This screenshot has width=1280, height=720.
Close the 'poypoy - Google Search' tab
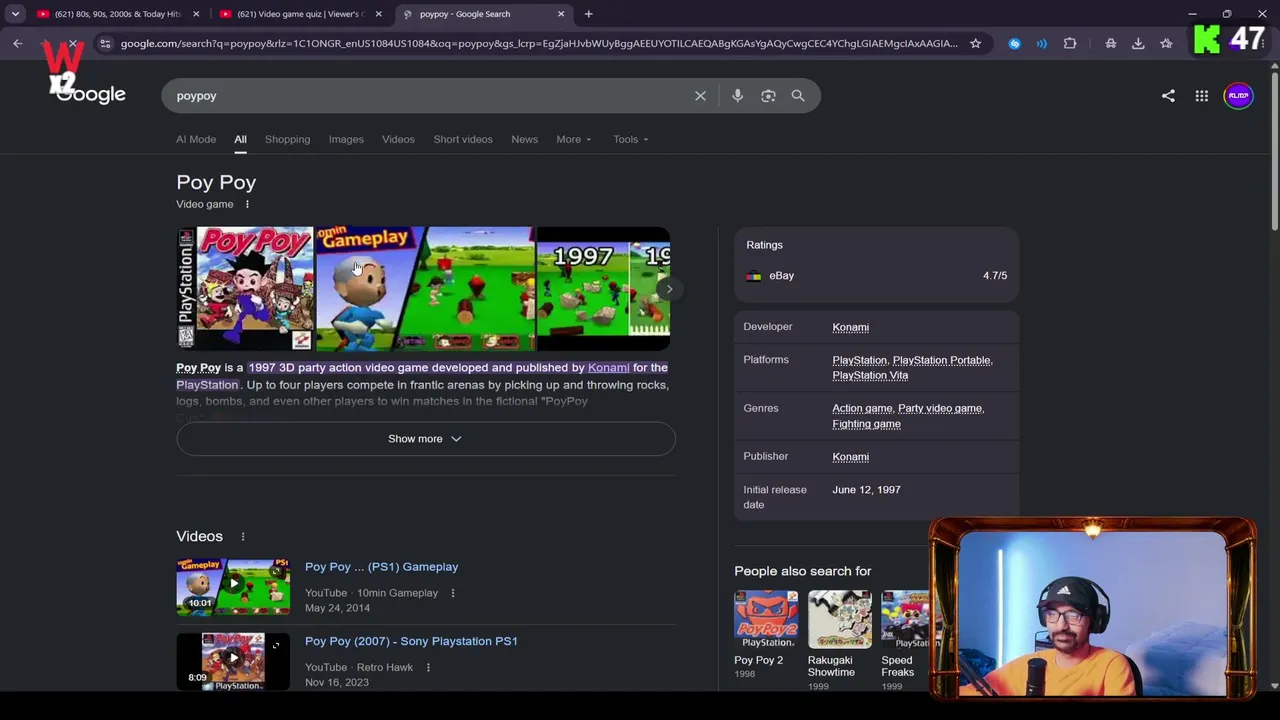561,14
